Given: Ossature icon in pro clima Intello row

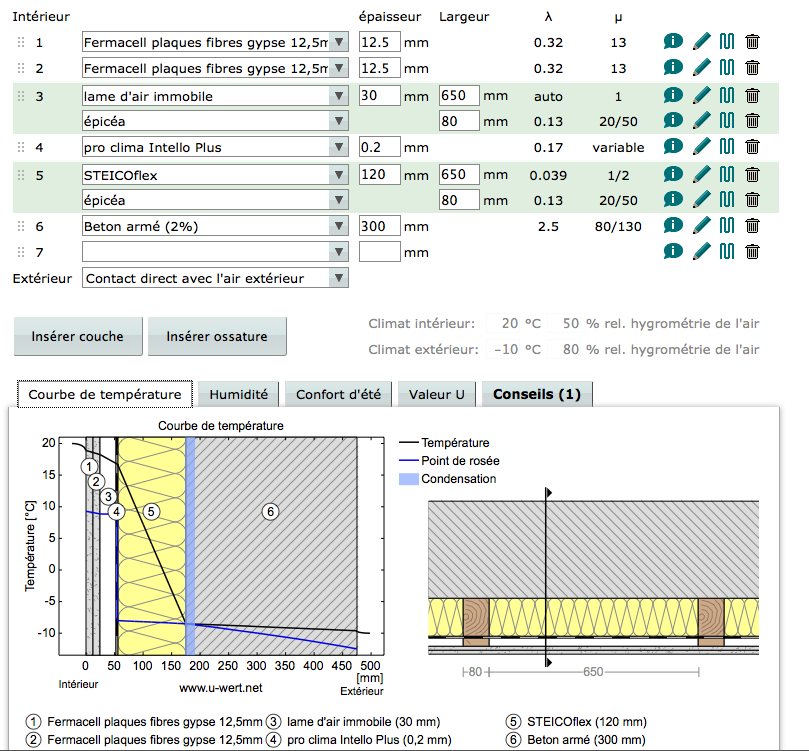Looking at the screenshot, I should [x=726, y=147].
